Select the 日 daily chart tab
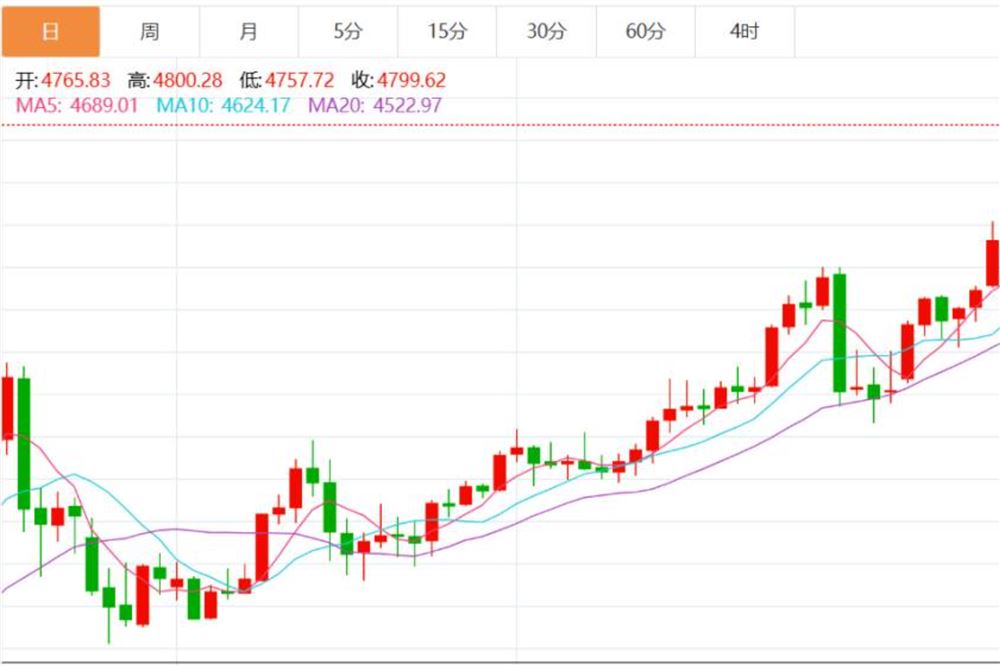Screen dimensions: 1000x666 coord(50,31)
